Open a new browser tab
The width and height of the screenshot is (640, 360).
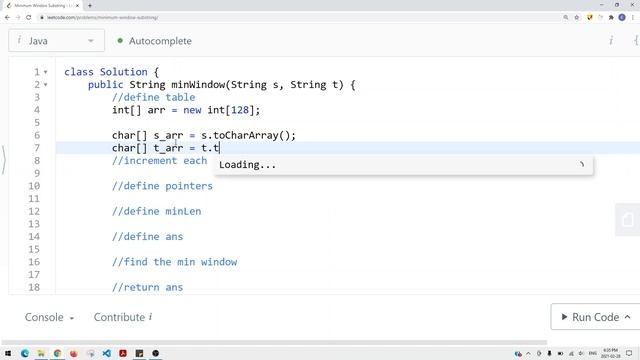90,5
